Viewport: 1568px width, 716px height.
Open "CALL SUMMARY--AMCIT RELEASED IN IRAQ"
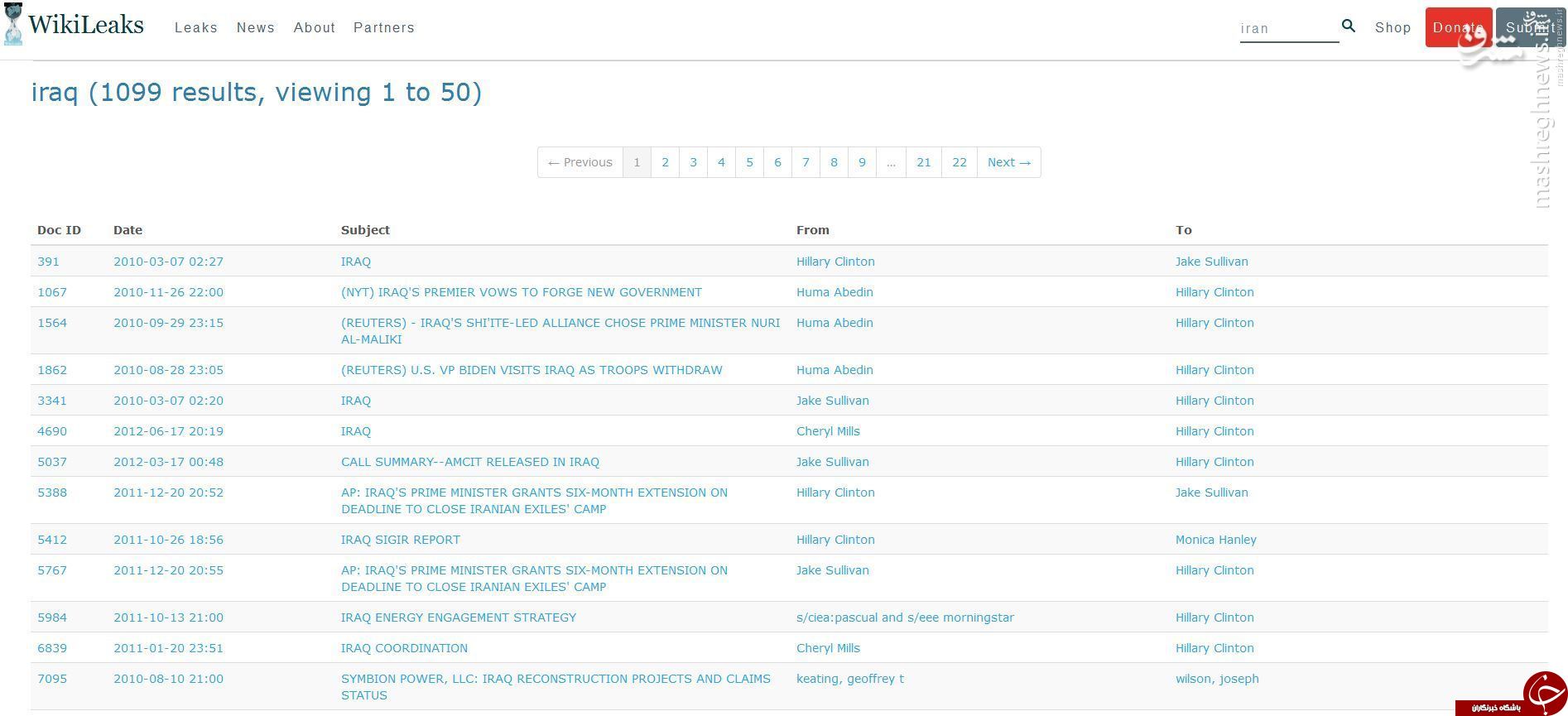pos(470,462)
